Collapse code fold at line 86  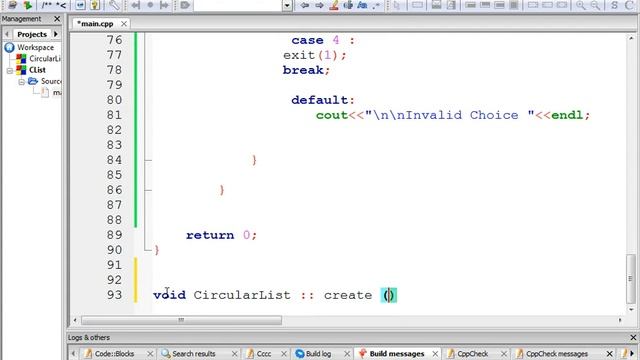(148, 190)
